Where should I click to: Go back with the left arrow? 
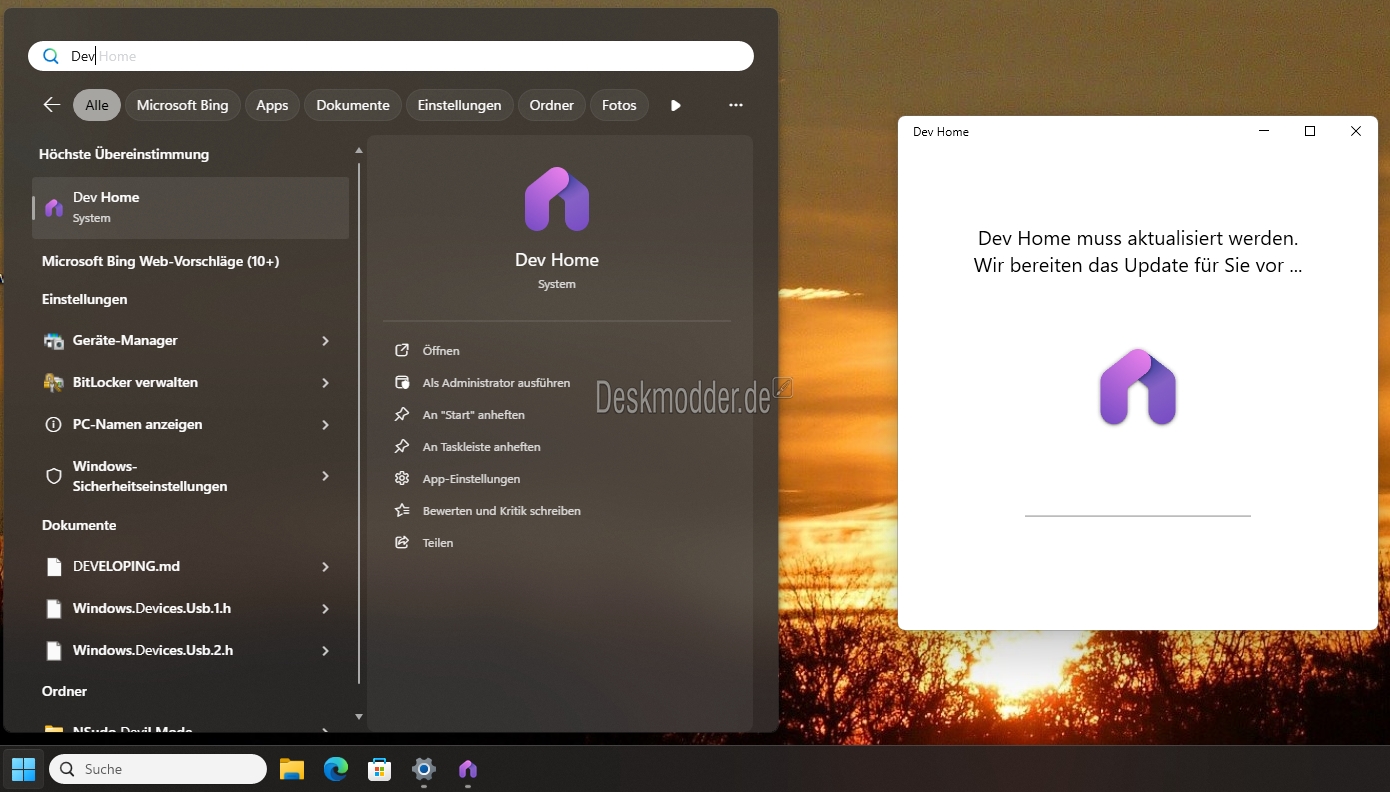click(x=52, y=105)
